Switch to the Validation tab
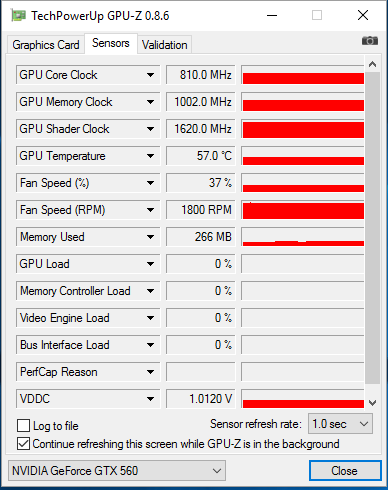Screen dimensions: 388x490 [x=164, y=45]
